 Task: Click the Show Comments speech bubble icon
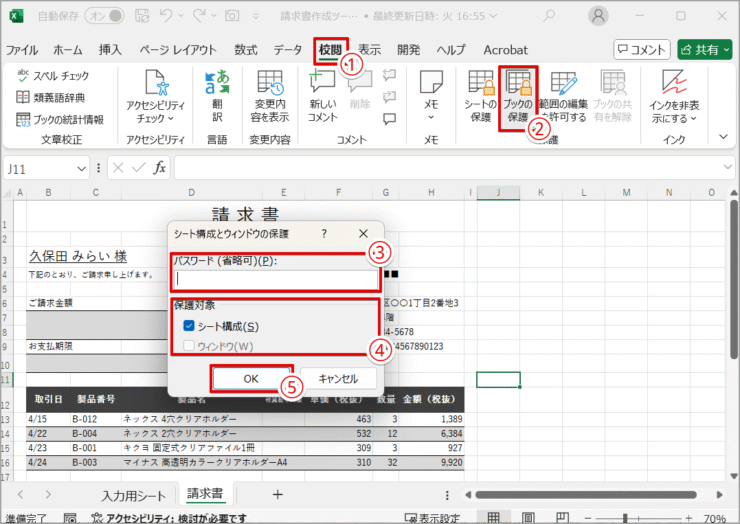389,118
